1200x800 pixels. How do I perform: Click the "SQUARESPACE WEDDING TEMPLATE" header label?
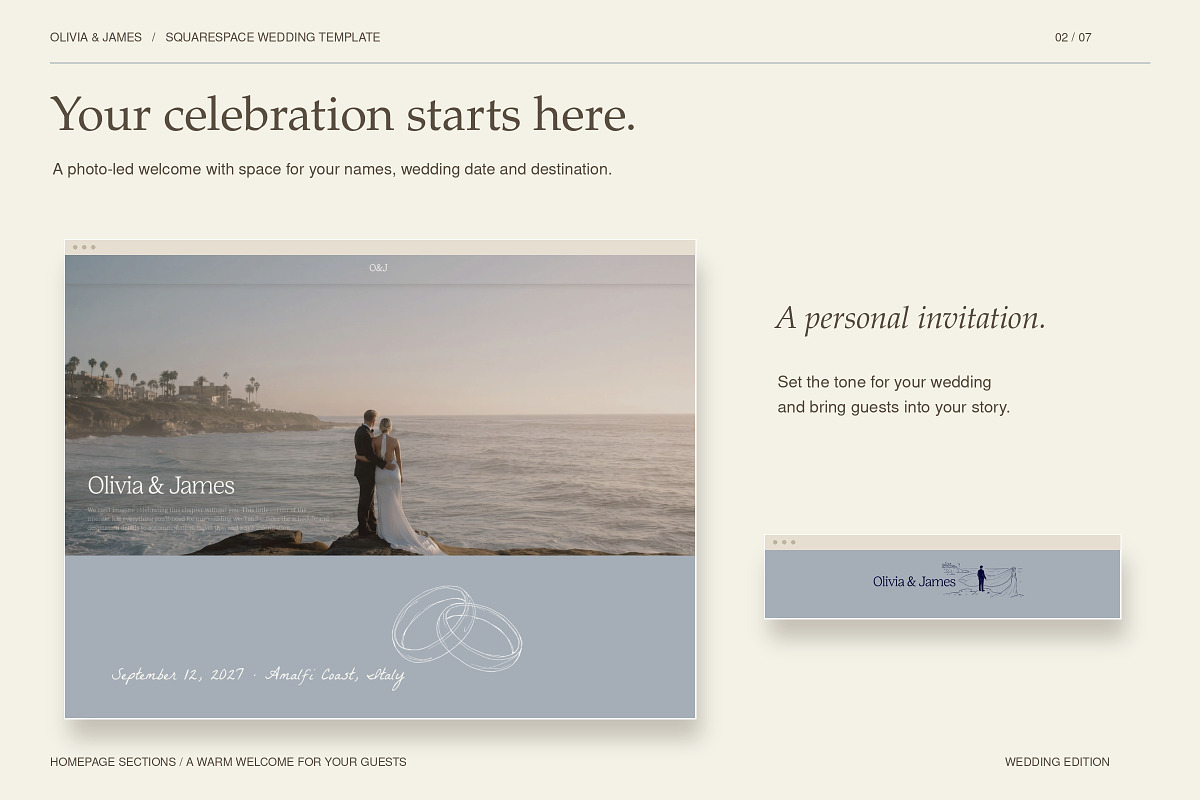click(x=273, y=37)
